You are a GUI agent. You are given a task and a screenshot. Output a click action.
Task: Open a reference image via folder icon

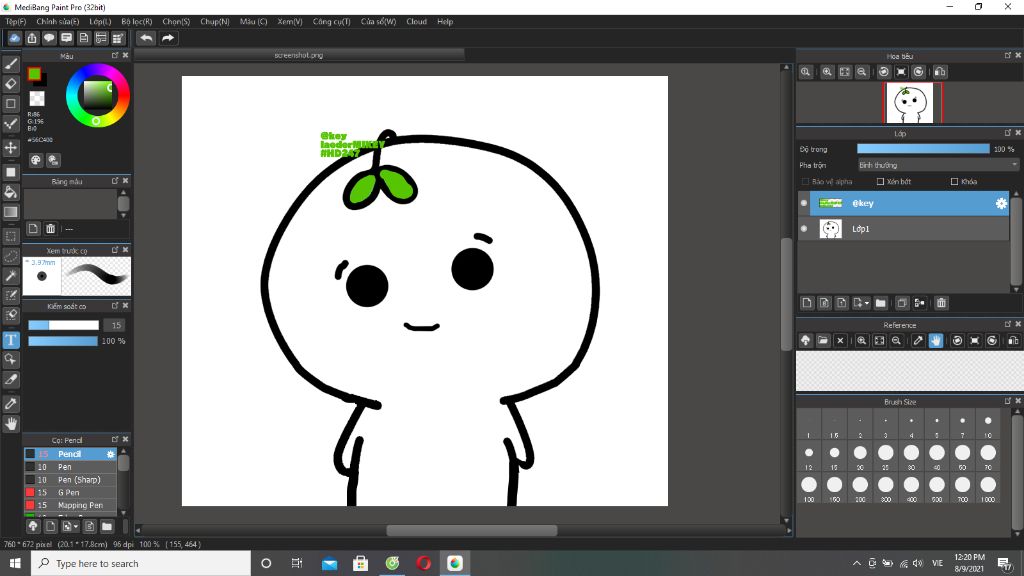click(823, 340)
